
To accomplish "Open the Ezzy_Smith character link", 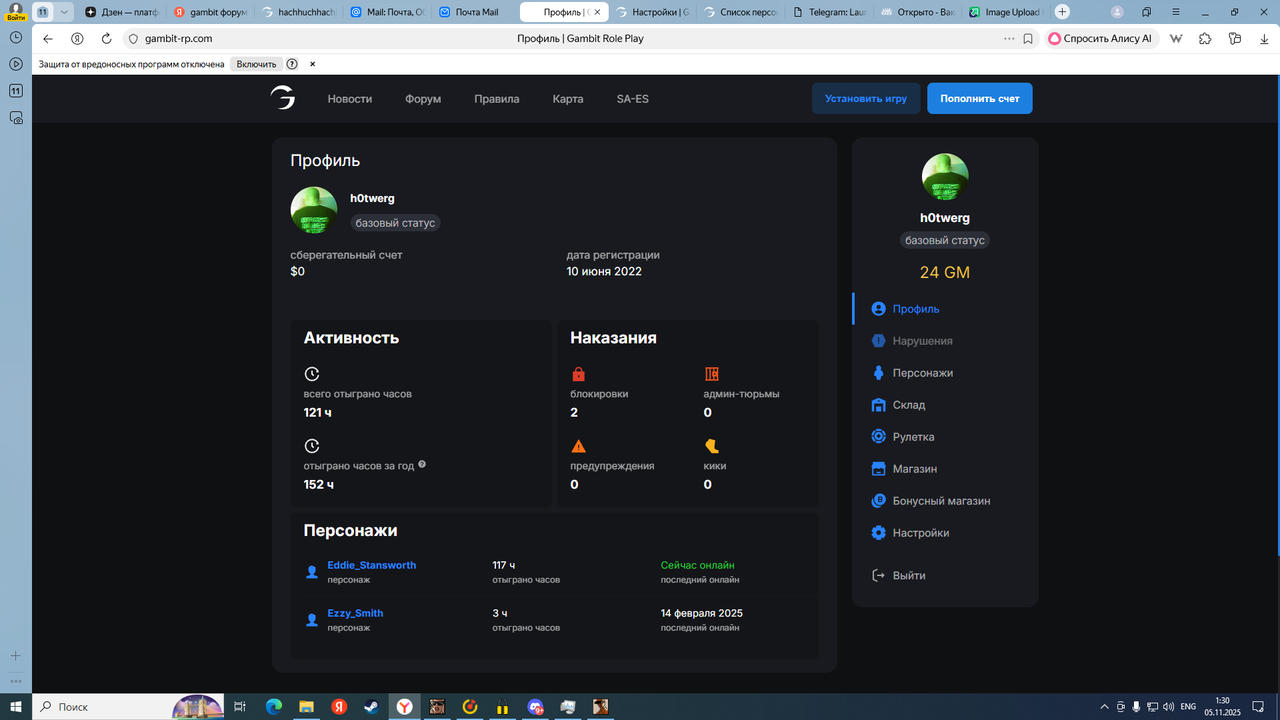I will [355, 613].
